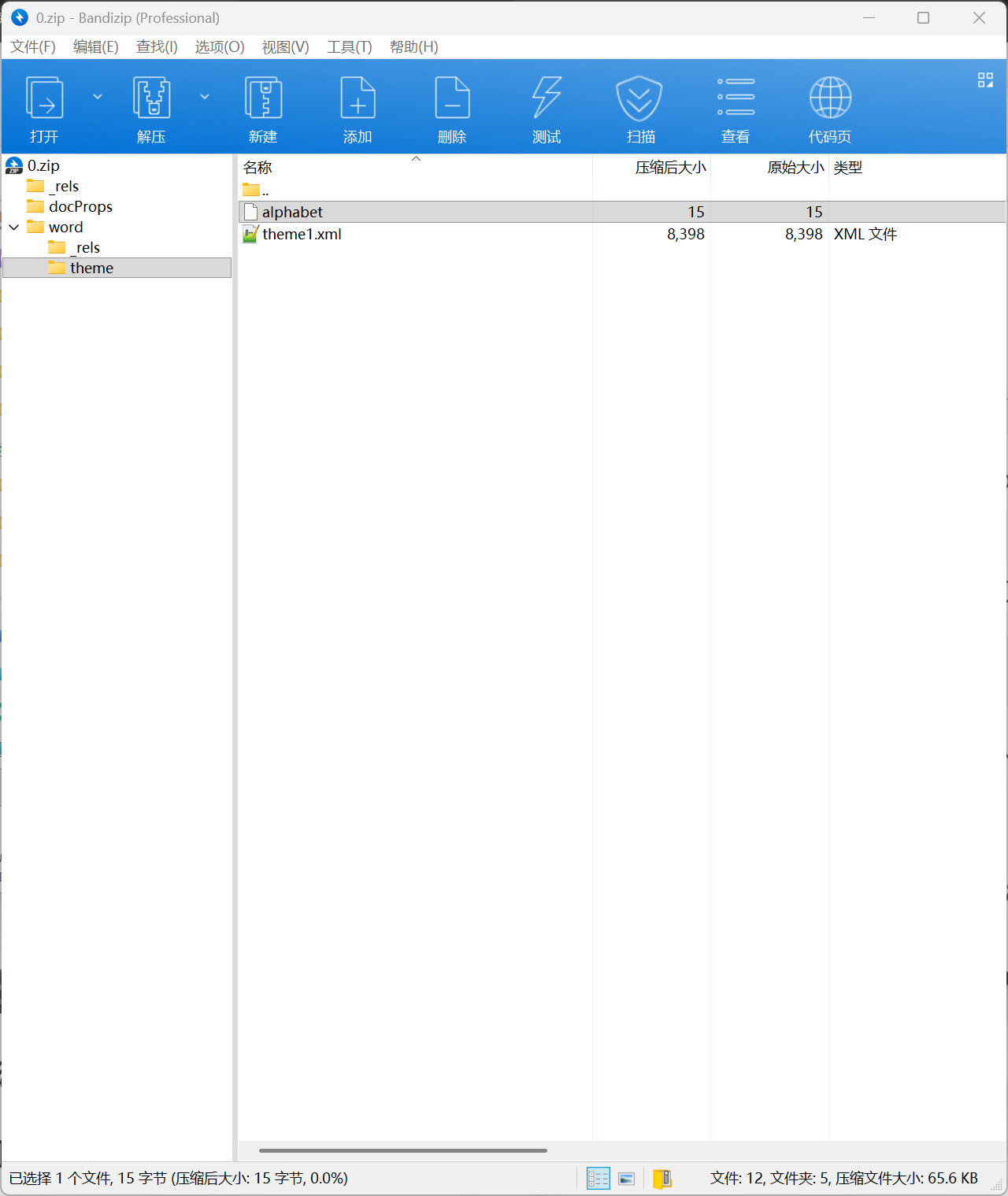Open the Code page (代码页) globe icon

[x=830, y=98]
